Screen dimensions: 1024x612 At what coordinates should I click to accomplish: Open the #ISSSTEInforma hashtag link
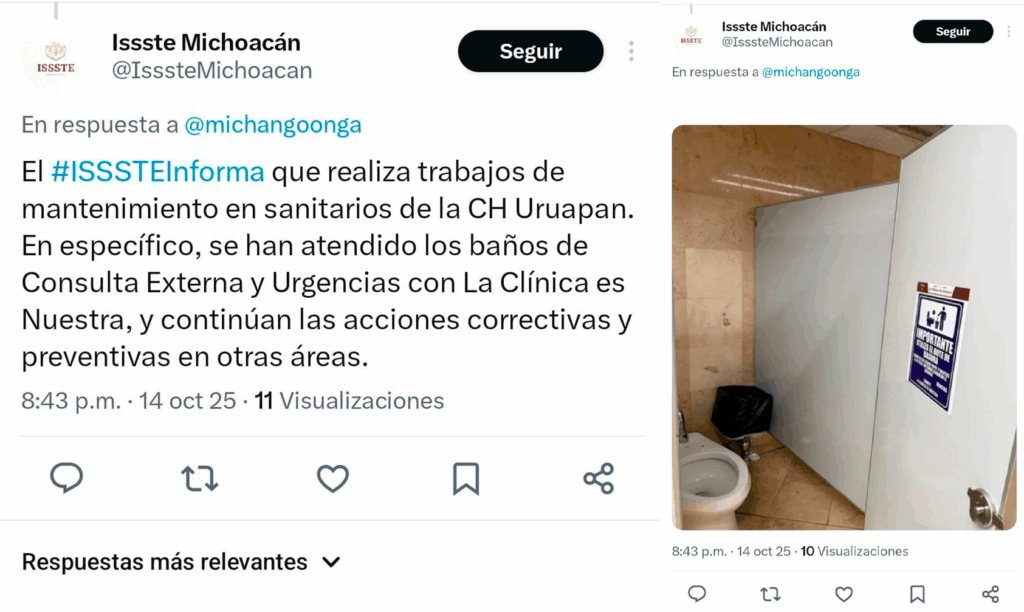(157, 172)
